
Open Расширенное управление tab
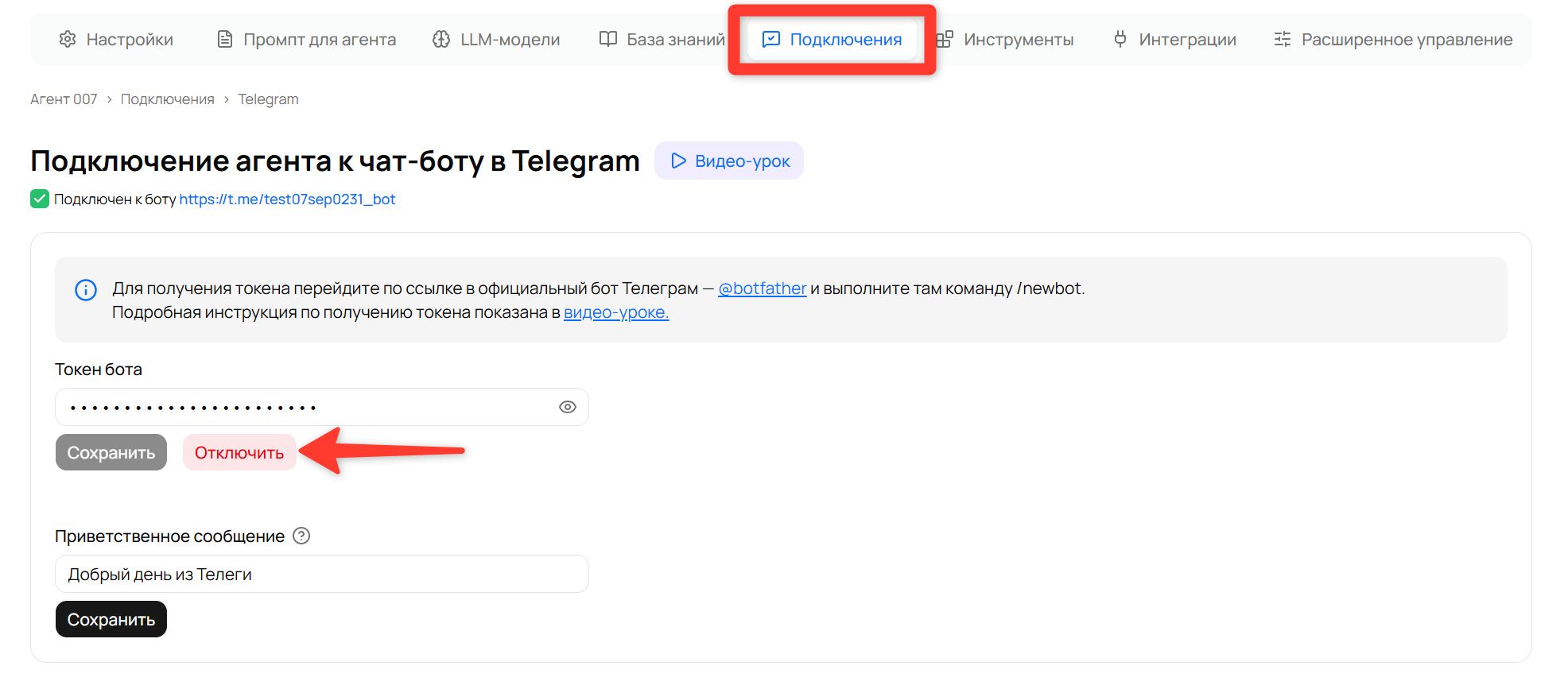tap(1393, 39)
